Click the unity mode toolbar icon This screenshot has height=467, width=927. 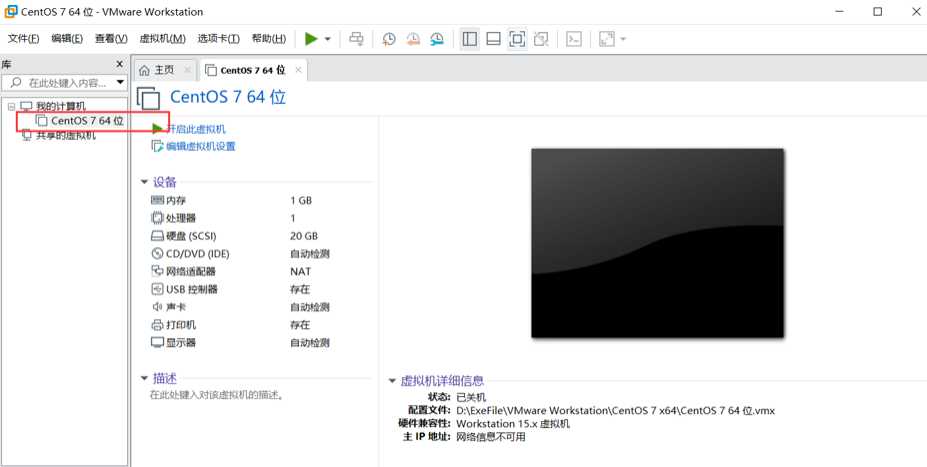[540, 39]
